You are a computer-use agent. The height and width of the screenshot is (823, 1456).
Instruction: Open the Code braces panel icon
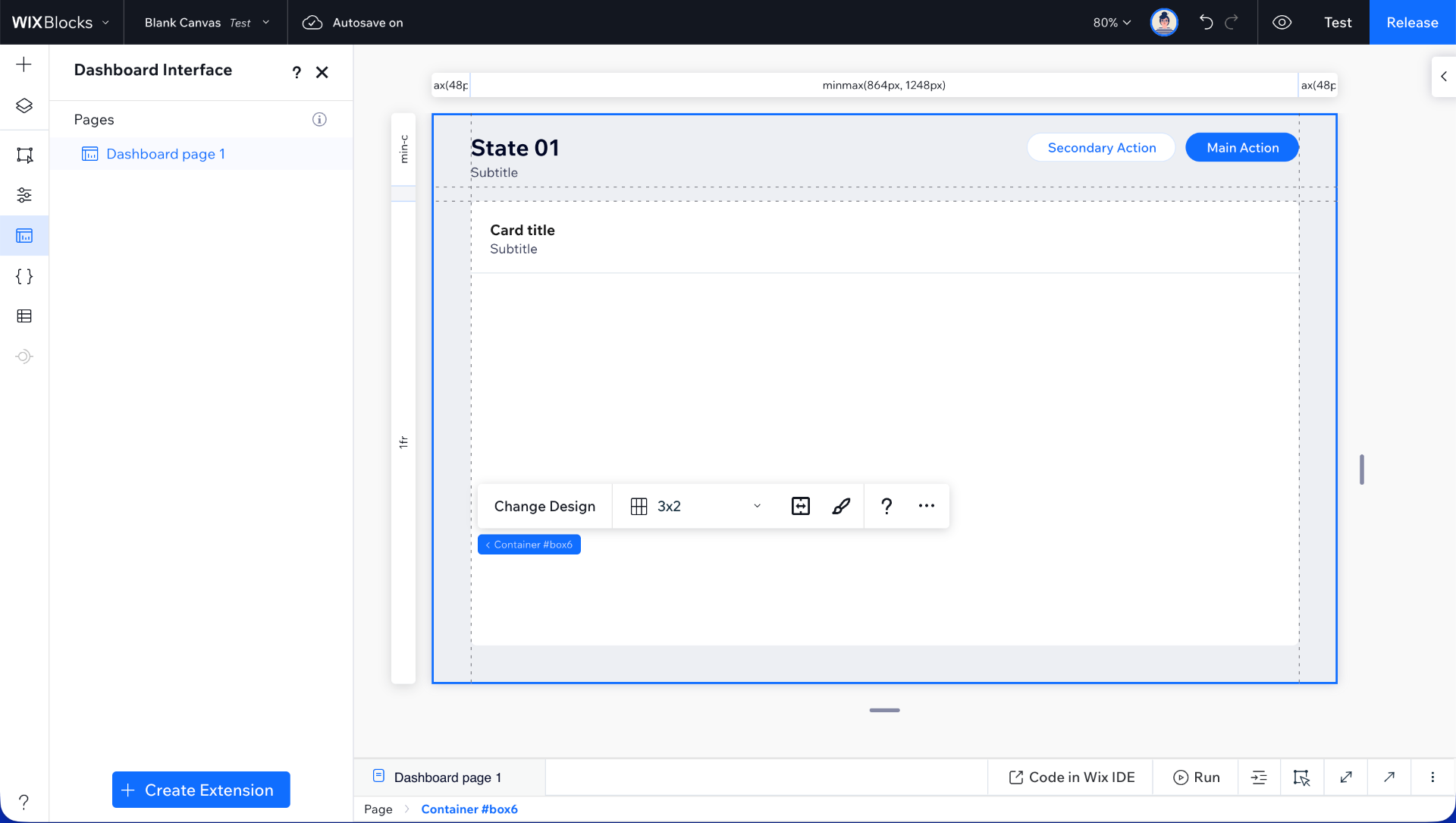coord(24,276)
